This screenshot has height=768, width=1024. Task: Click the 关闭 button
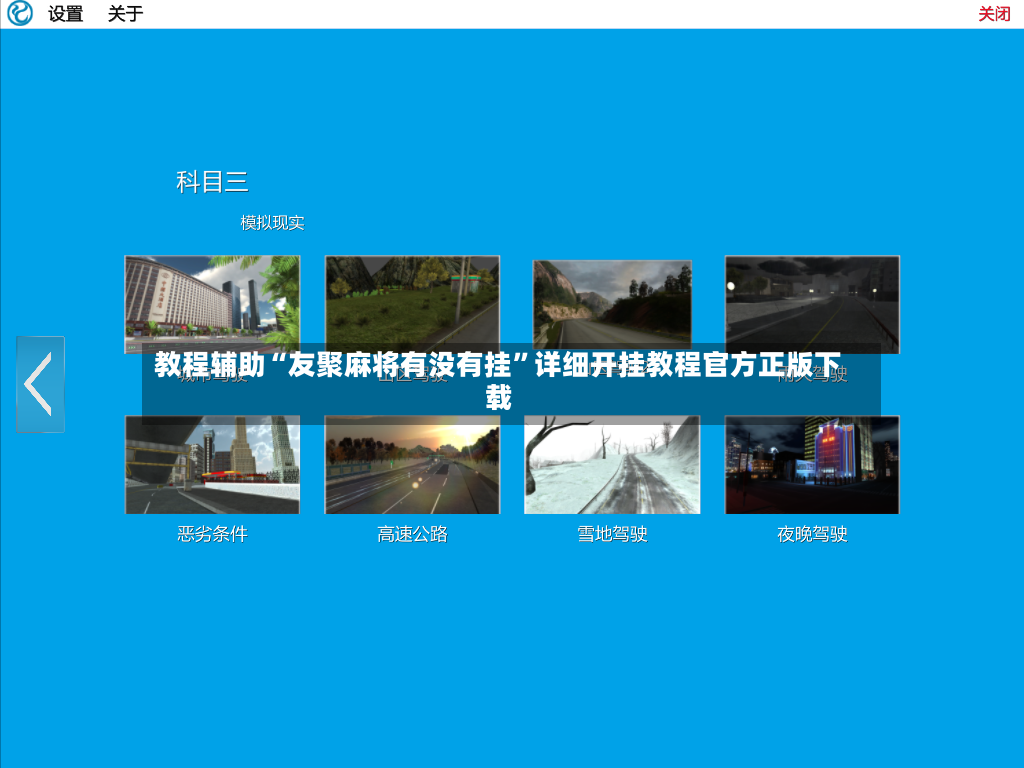pos(994,14)
